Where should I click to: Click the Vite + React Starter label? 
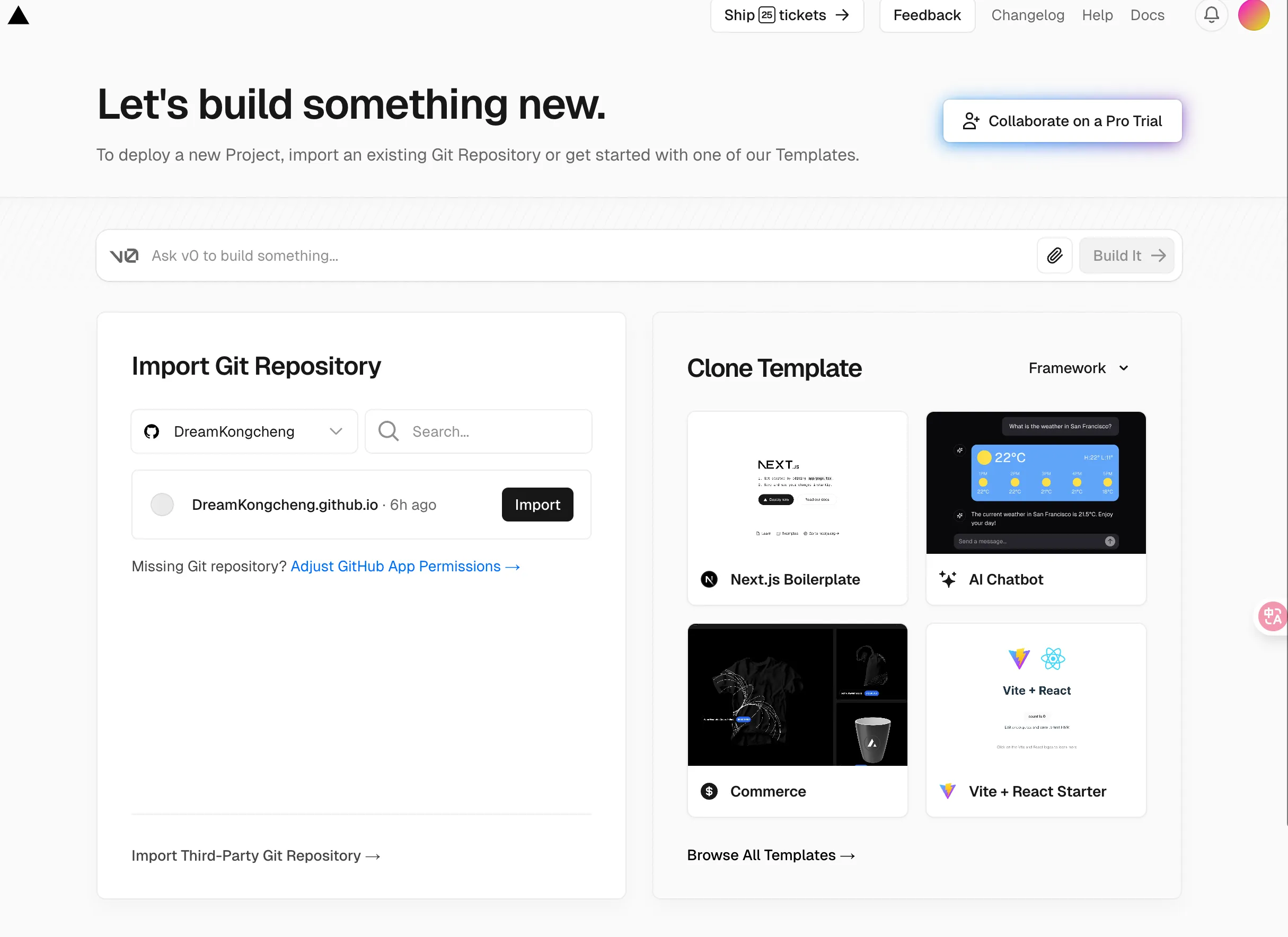point(1037,791)
